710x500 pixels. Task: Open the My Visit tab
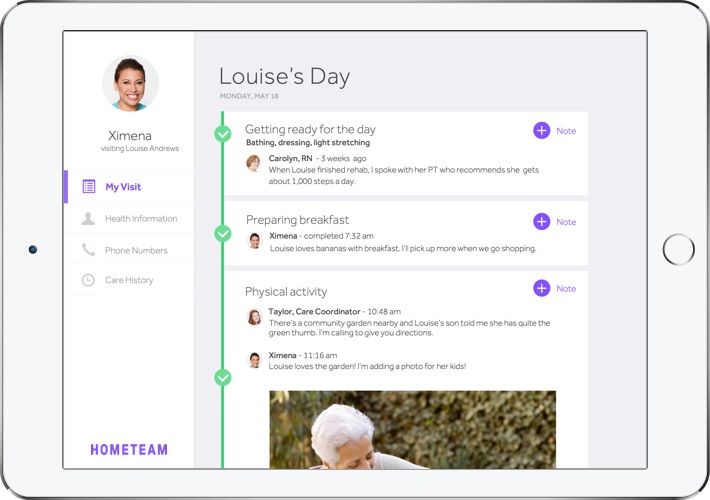pos(123,187)
